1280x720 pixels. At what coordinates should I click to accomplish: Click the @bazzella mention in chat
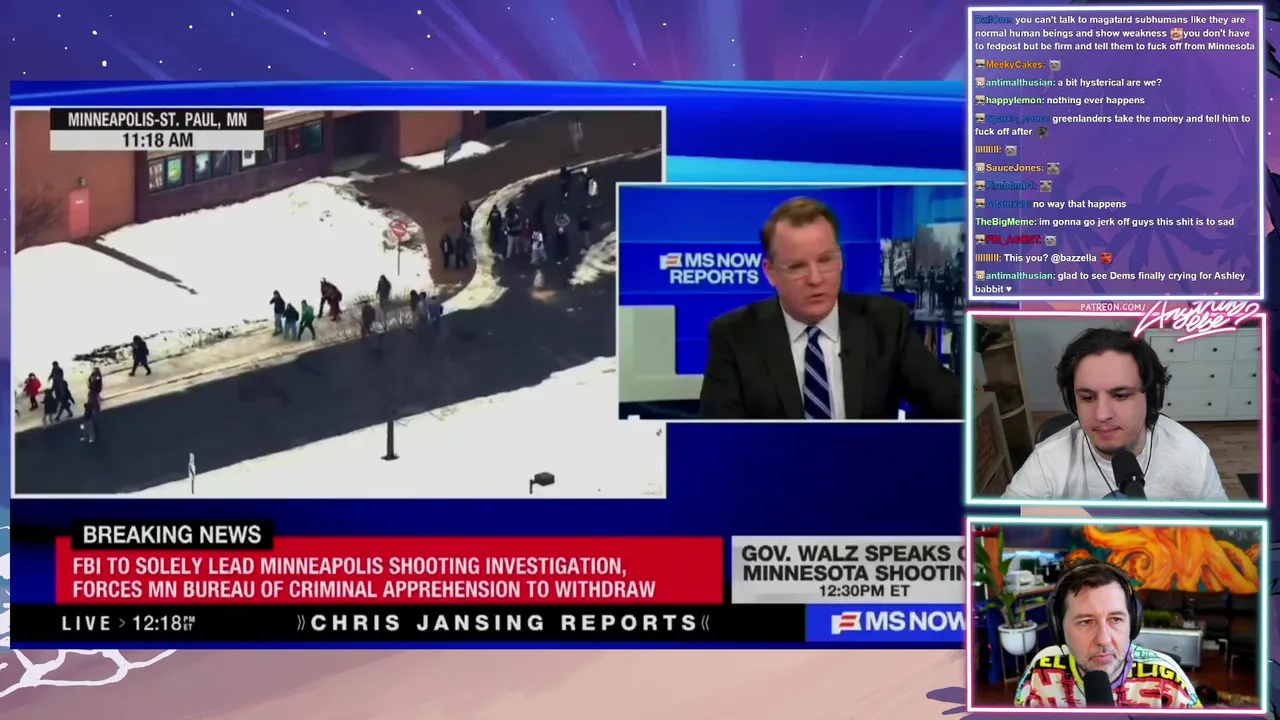click(x=1073, y=258)
